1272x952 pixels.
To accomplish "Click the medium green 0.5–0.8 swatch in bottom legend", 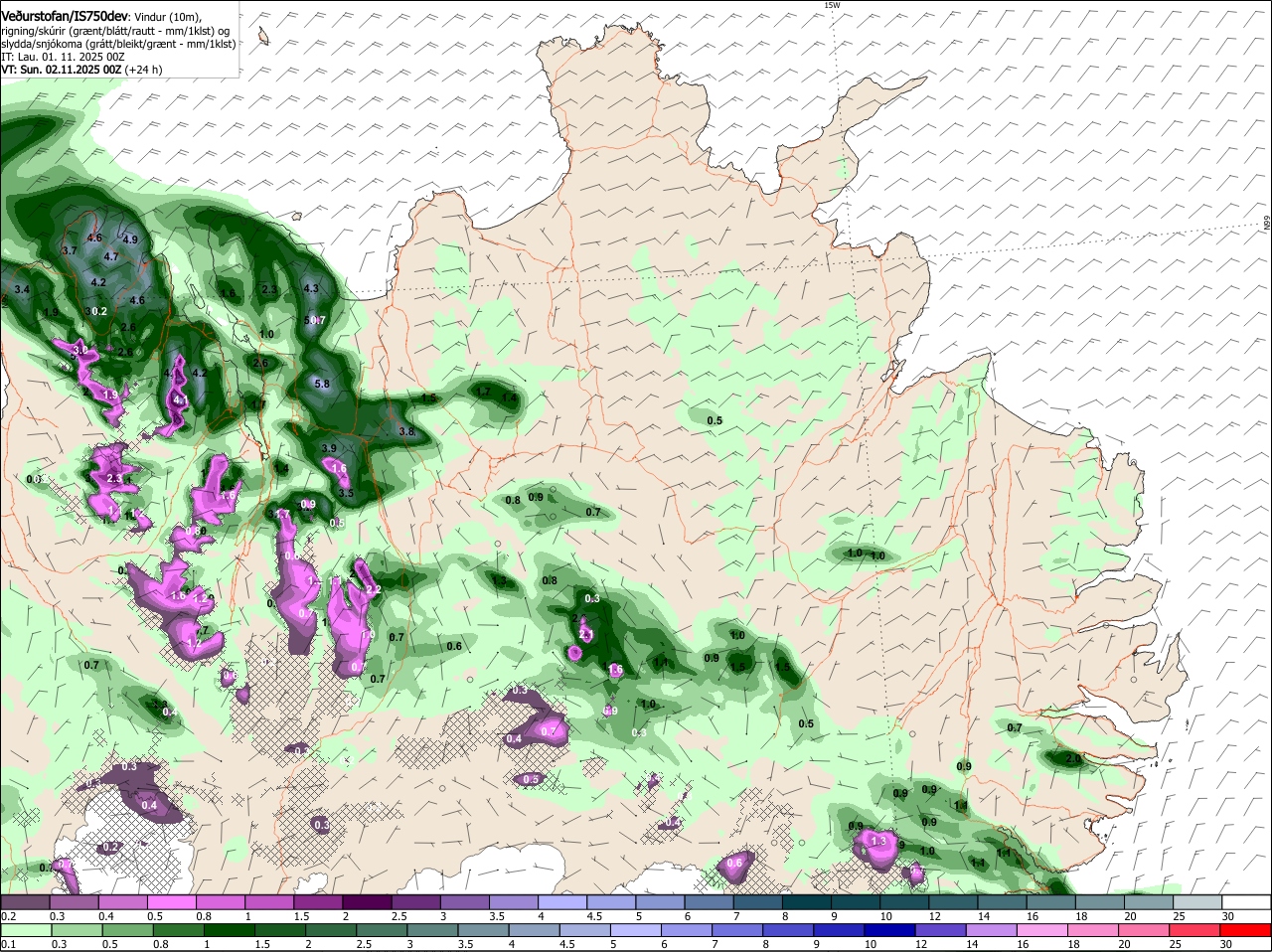I will click(x=127, y=930).
